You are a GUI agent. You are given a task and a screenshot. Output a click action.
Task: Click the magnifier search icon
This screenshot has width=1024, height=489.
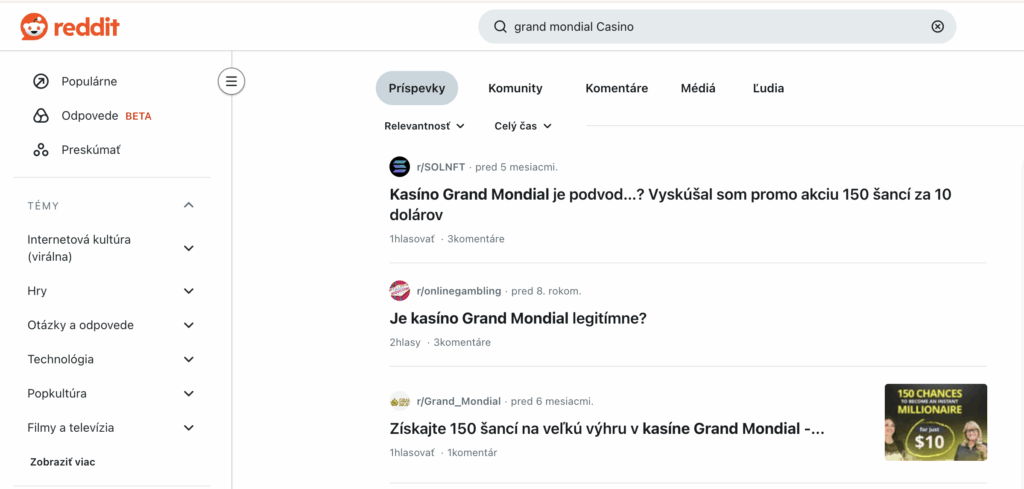click(x=501, y=27)
